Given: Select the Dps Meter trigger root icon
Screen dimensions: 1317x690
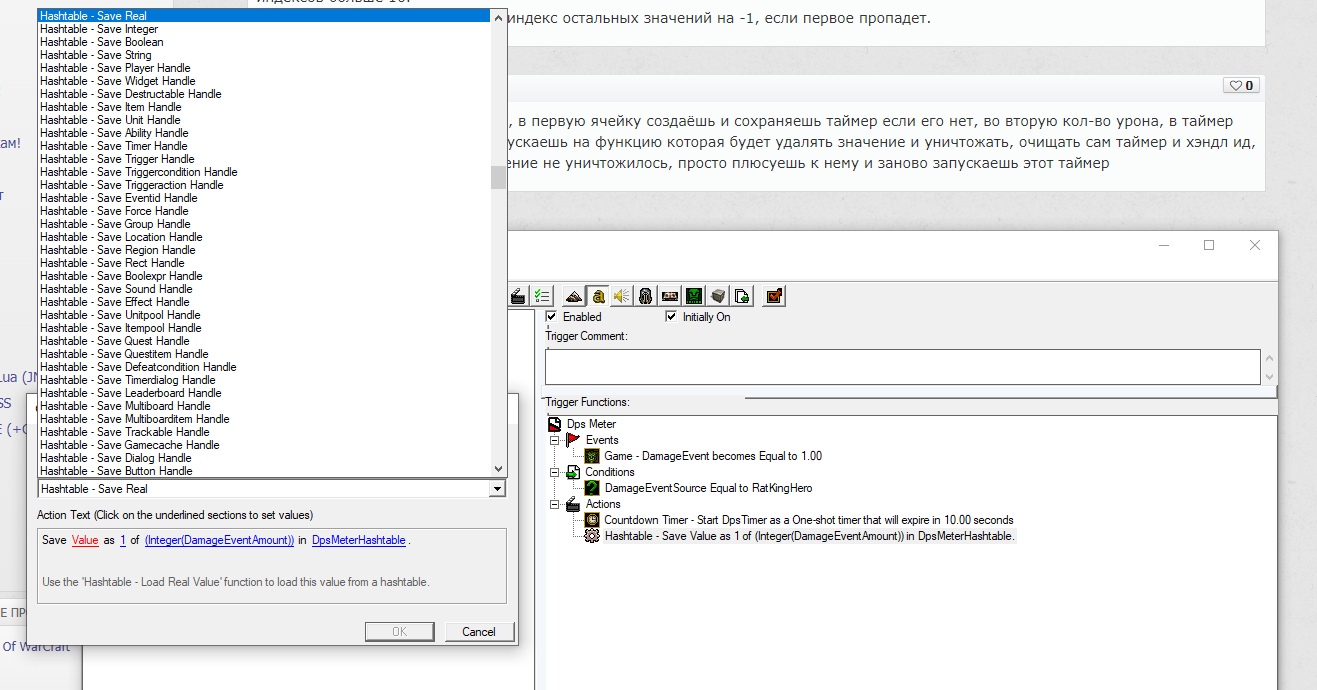Looking at the screenshot, I should (x=555, y=424).
